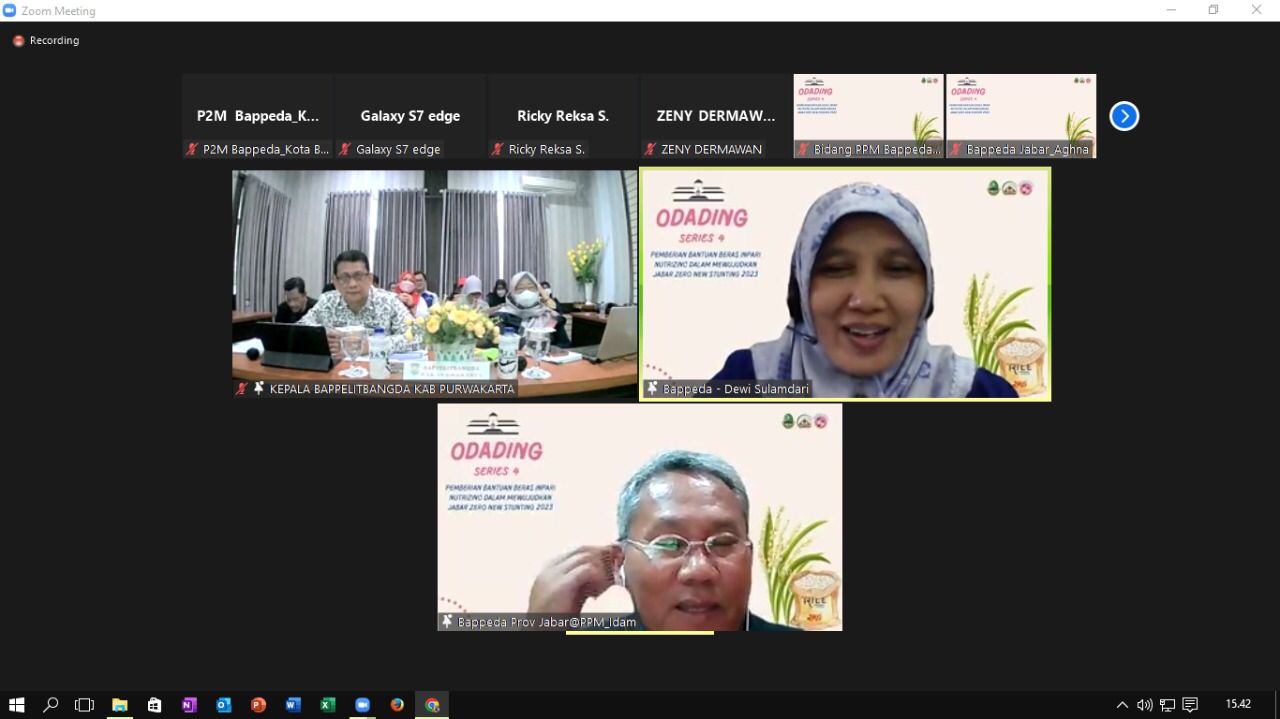This screenshot has width=1280, height=719.
Task: Open Outlook from the taskbar
Action: [x=224, y=705]
